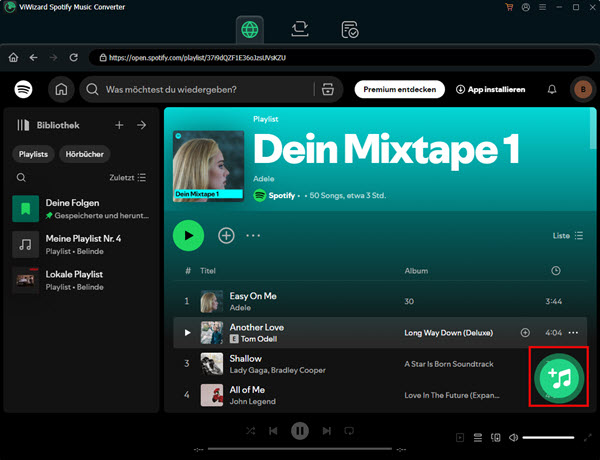The image size is (600, 460).
Task: Open notifications bell
Action: [x=552, y=89]
